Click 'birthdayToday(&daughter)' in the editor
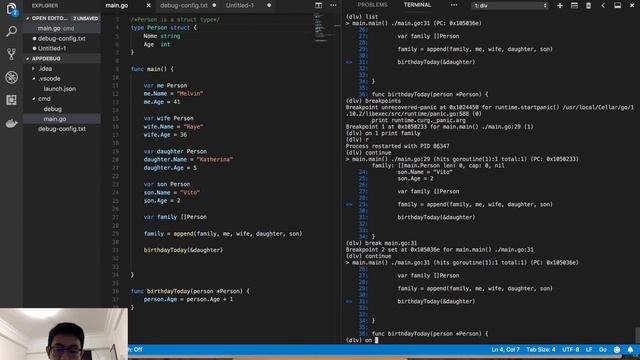Image resolution: width=640 pixels, height=360 pixels. (183, 250)
